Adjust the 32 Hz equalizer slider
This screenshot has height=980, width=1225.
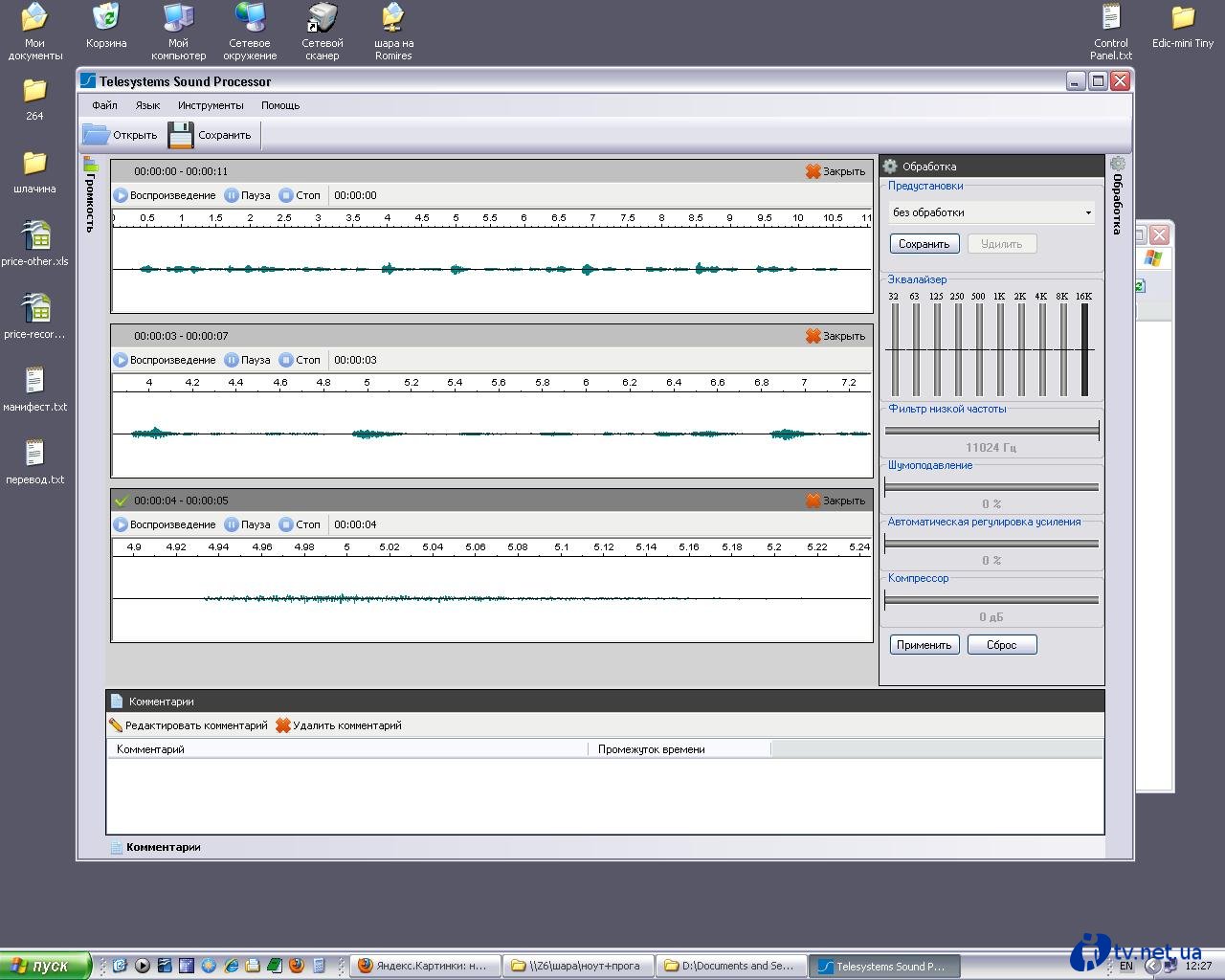coord(895,349)
